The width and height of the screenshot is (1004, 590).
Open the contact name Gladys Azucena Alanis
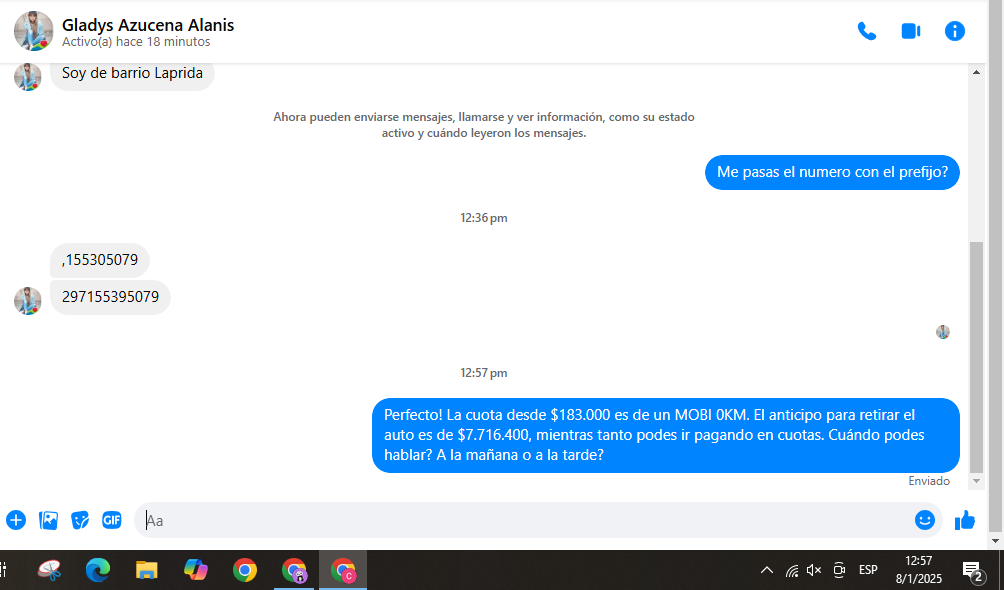tap(148, 25)
